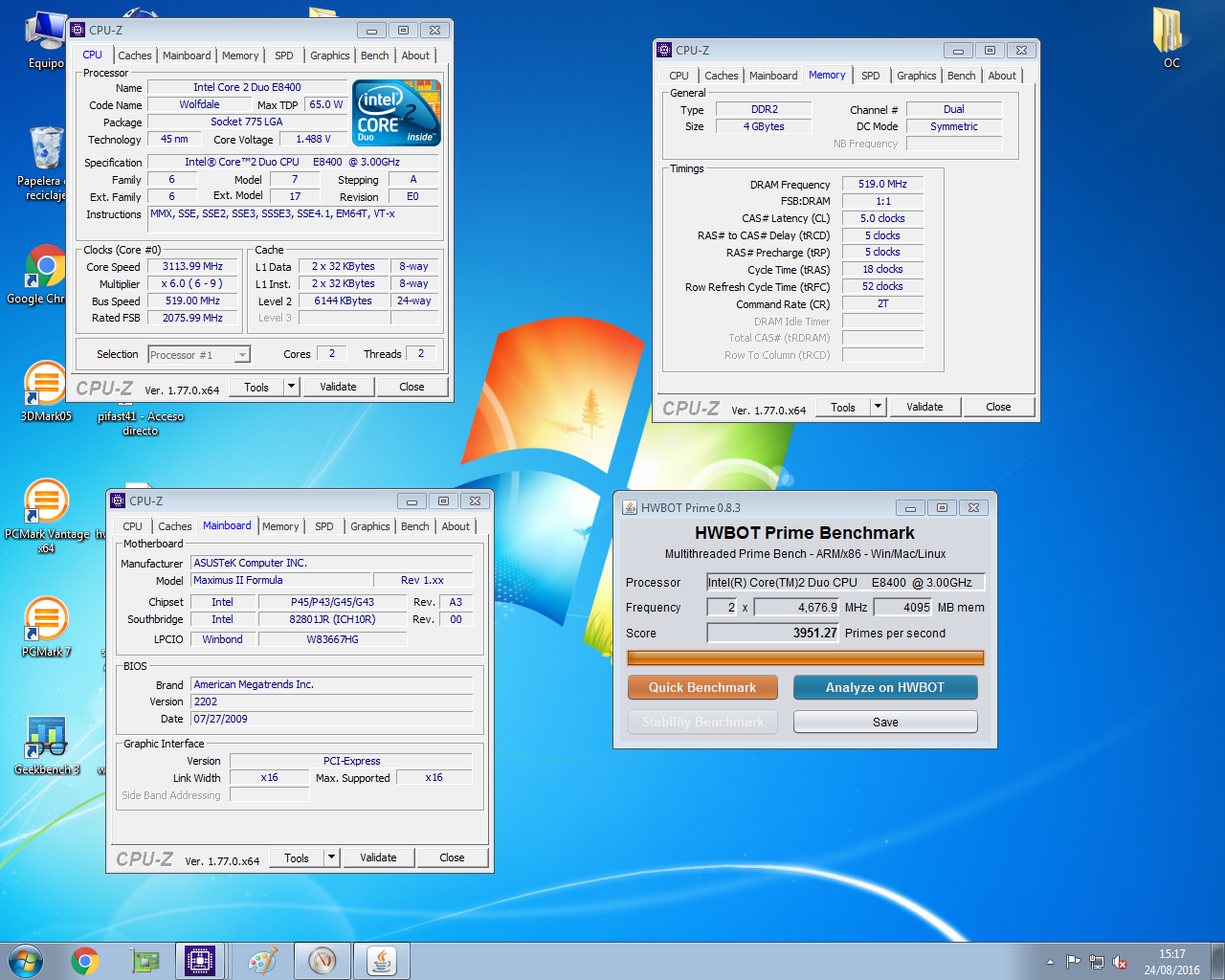This screenshot has width=1225, height=980.
Task: Click the gauge app icon in taskbar
Action: point(322,961)
